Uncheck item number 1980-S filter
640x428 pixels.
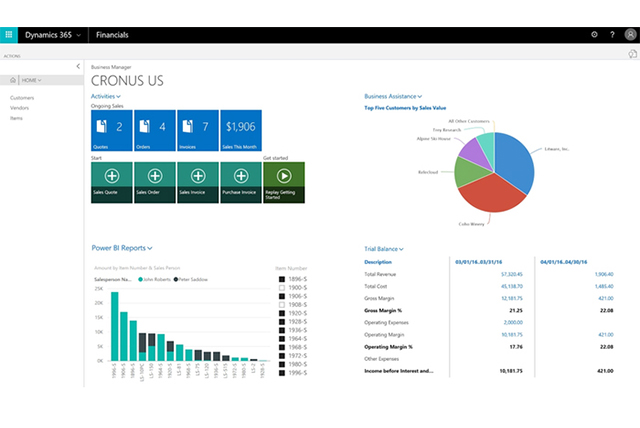point(282,364)
